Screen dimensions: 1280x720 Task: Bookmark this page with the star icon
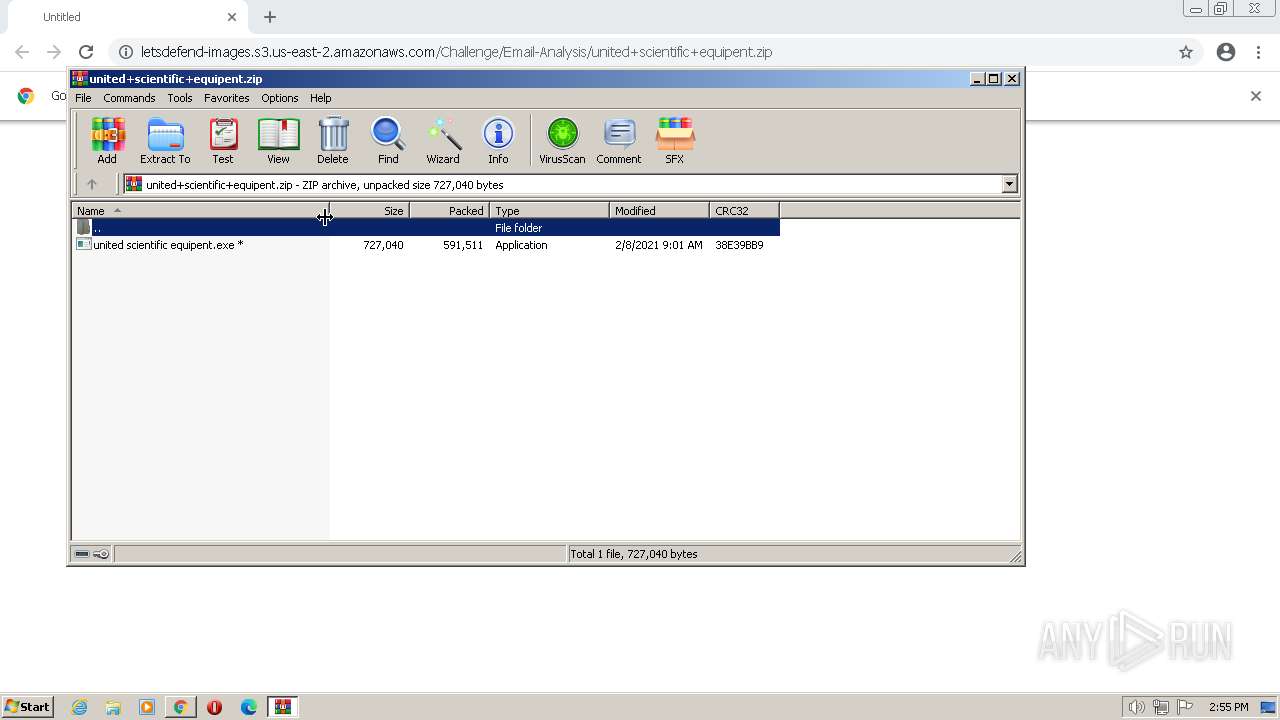tap(1186, 52)
